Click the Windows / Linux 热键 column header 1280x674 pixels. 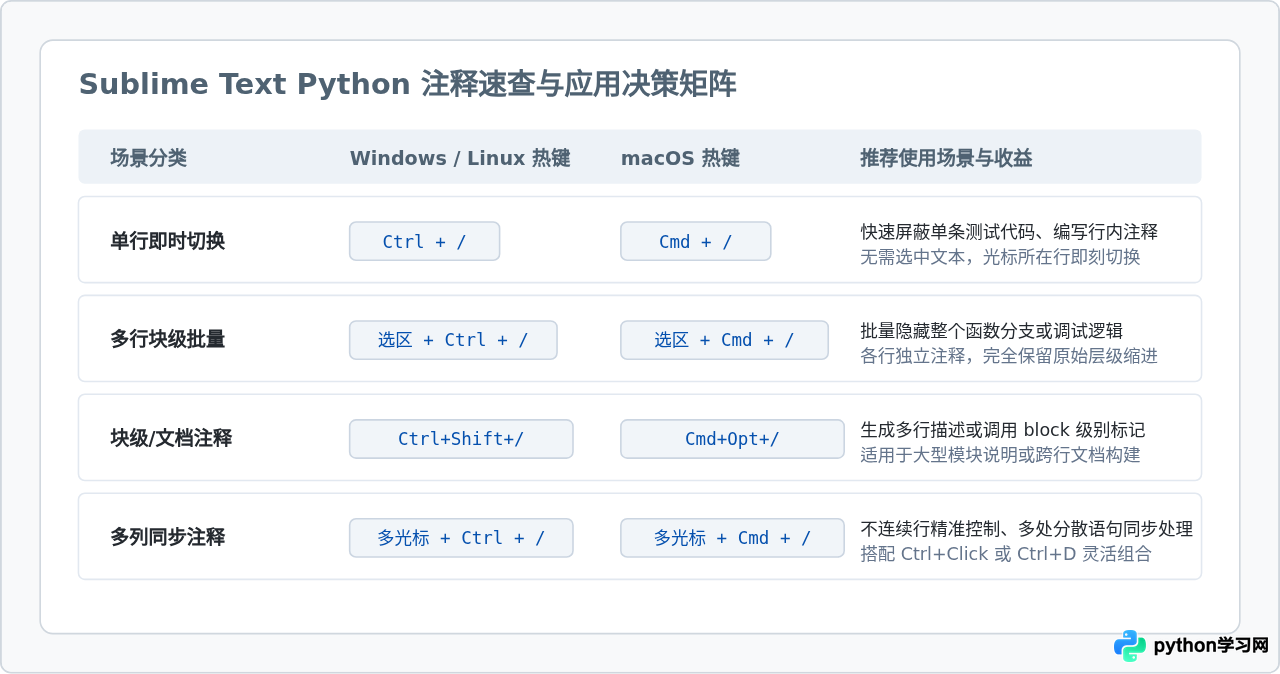click(460, 158)
